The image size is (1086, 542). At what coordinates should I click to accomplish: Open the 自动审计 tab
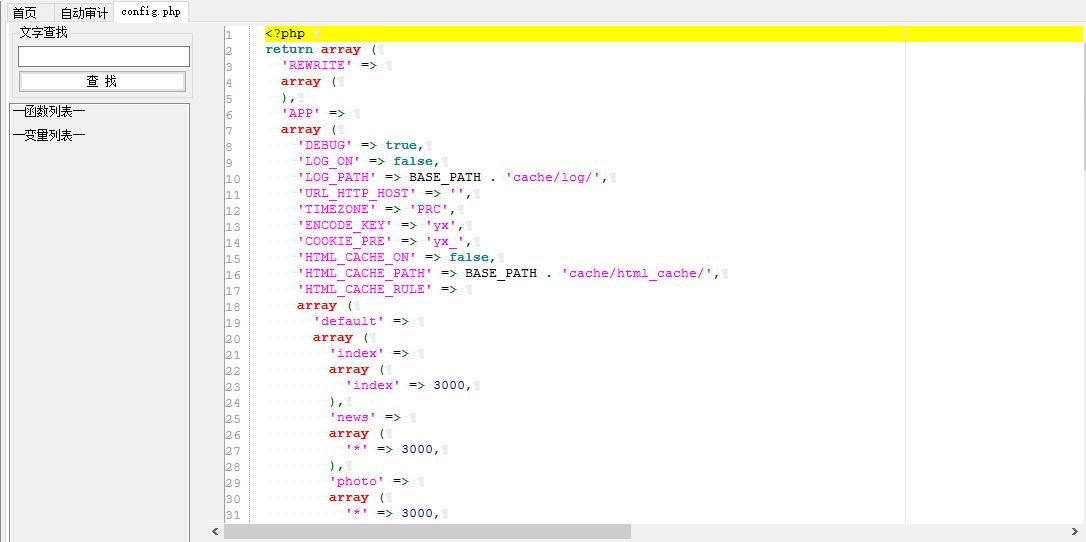pos(84,12)
